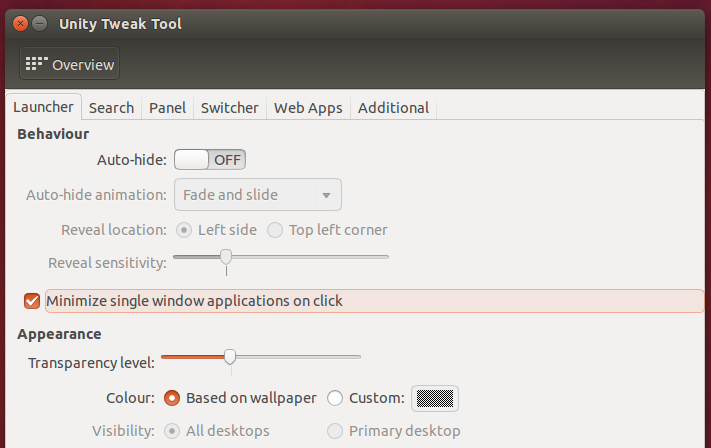Screen dimensions: 711x448
Task: Open the Switcher tab
Action: [x=229, y=108]
